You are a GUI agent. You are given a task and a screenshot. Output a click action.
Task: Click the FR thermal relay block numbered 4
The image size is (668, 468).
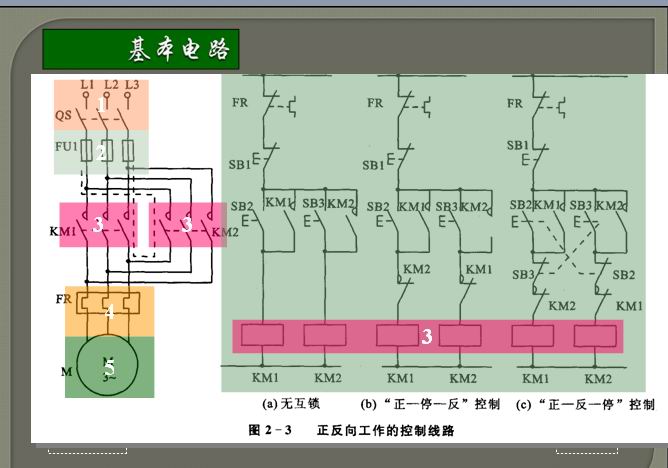[109, 310]
